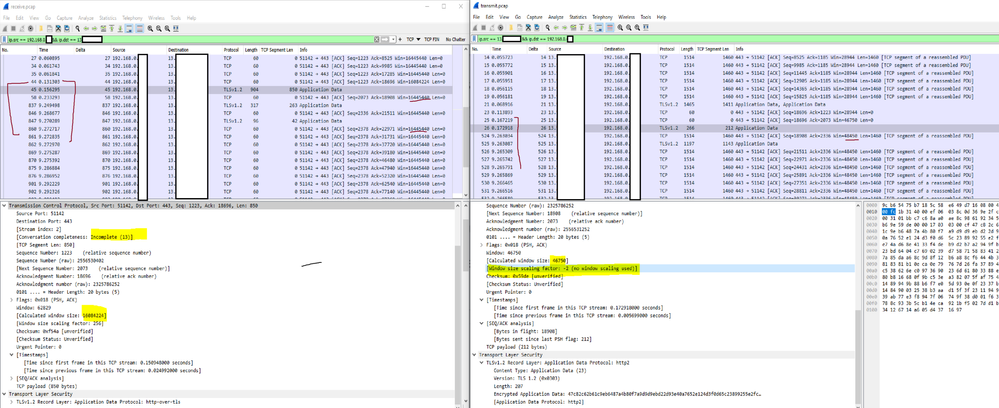The width and height of the screenshot is (999, 408).
Task: Toggle auto-scroll during live capture in receive.pcap toolbar
Action: [131, 28]
